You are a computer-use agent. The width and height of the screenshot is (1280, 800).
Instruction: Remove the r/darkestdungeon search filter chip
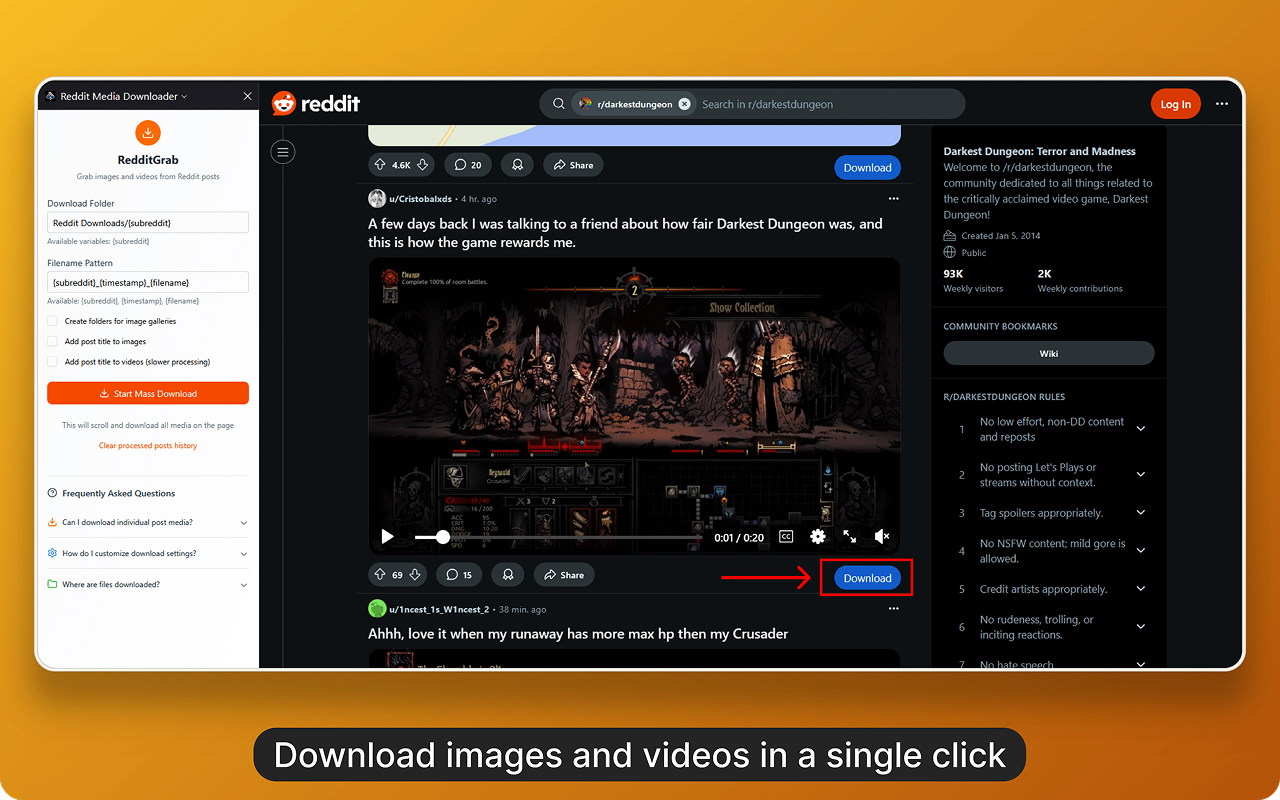[x=684, y=104]
